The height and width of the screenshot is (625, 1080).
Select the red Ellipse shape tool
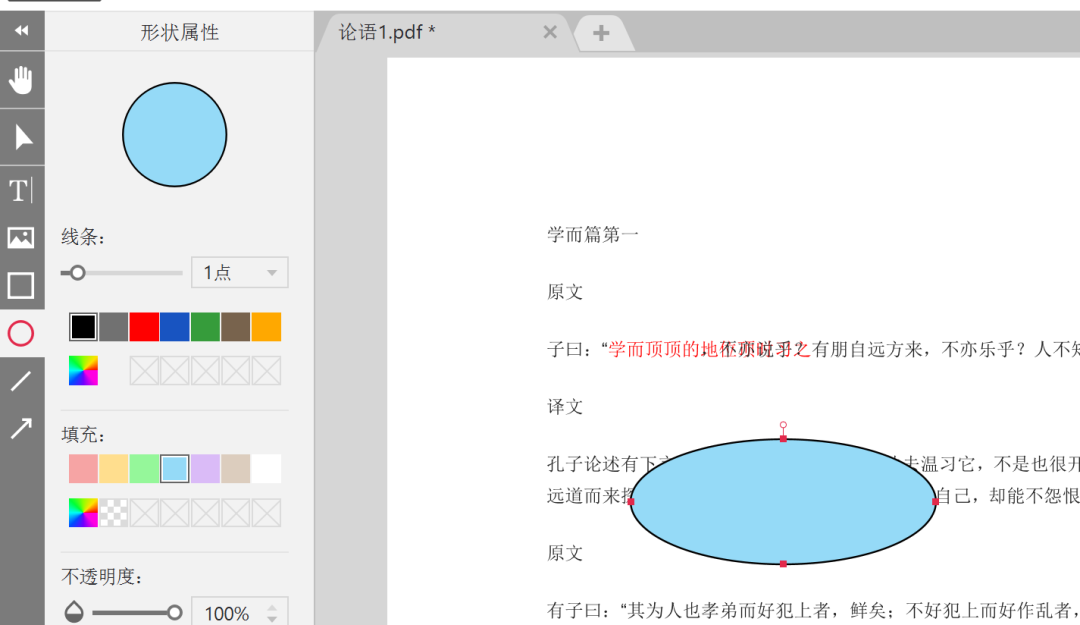(21, 334)
